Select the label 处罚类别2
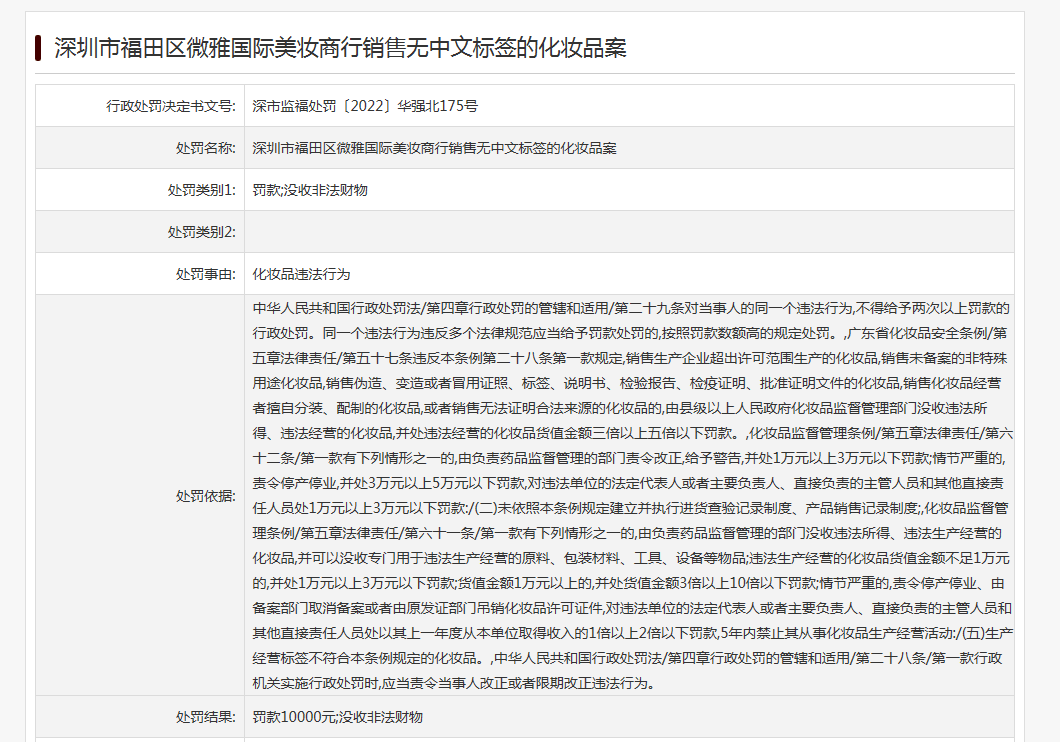The height and width of the screenshot is (742, 1060). [x=201, y=232]
